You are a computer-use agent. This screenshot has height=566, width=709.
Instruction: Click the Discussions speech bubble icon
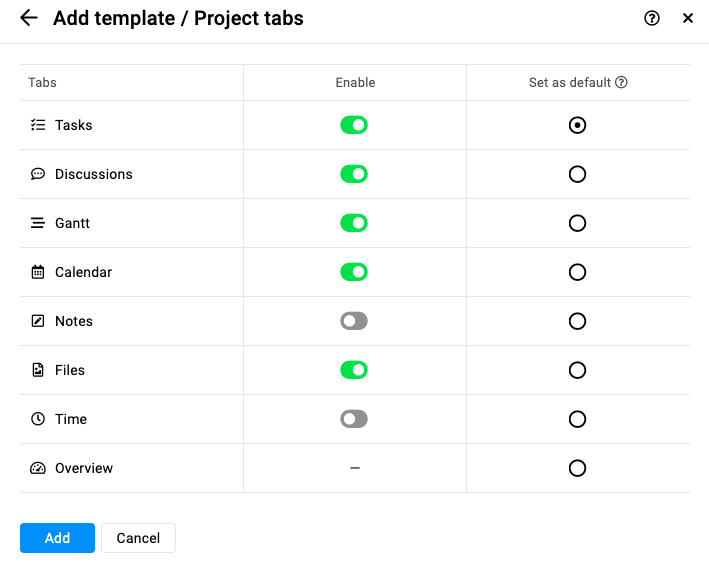point(38,174)
